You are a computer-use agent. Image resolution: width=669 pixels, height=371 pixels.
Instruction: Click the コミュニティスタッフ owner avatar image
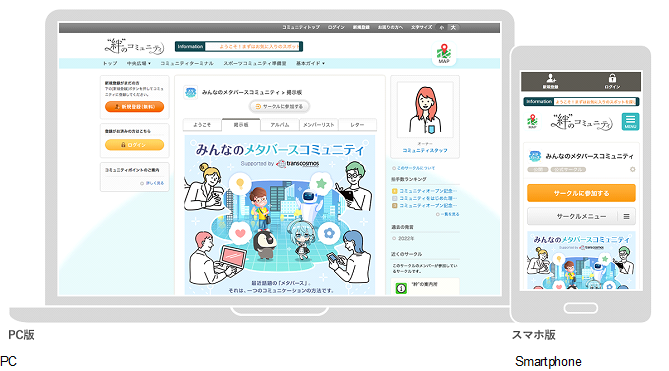coord(425,110)
